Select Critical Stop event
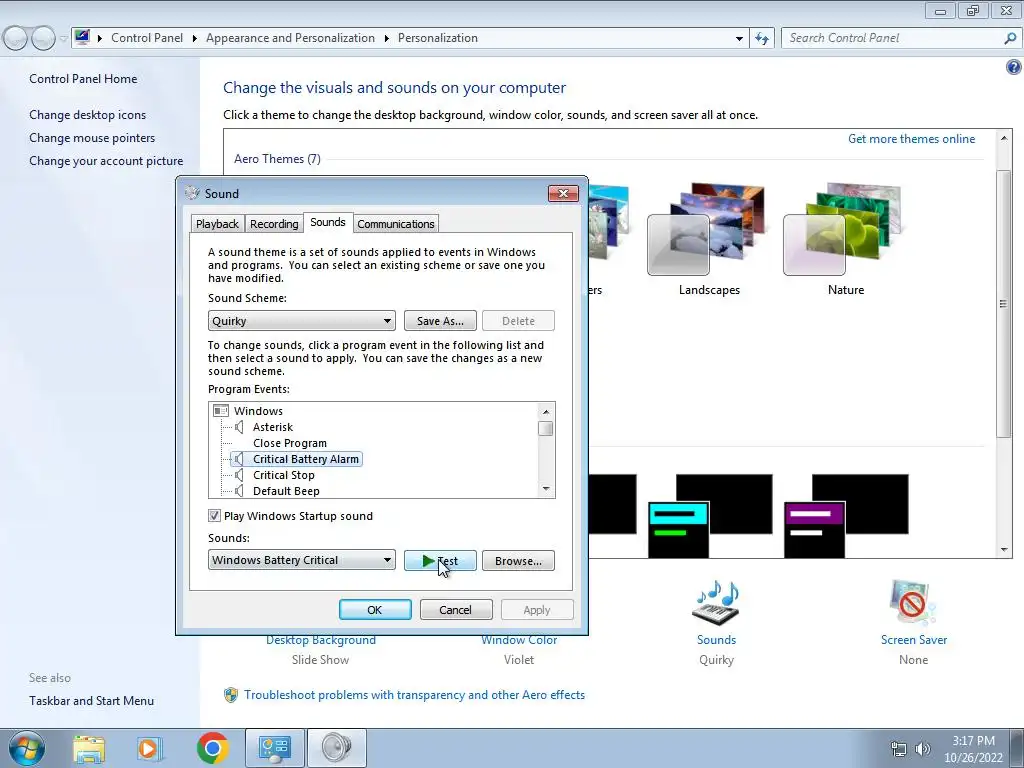Screen dimensions: 1024x768 tap(283, 475)
